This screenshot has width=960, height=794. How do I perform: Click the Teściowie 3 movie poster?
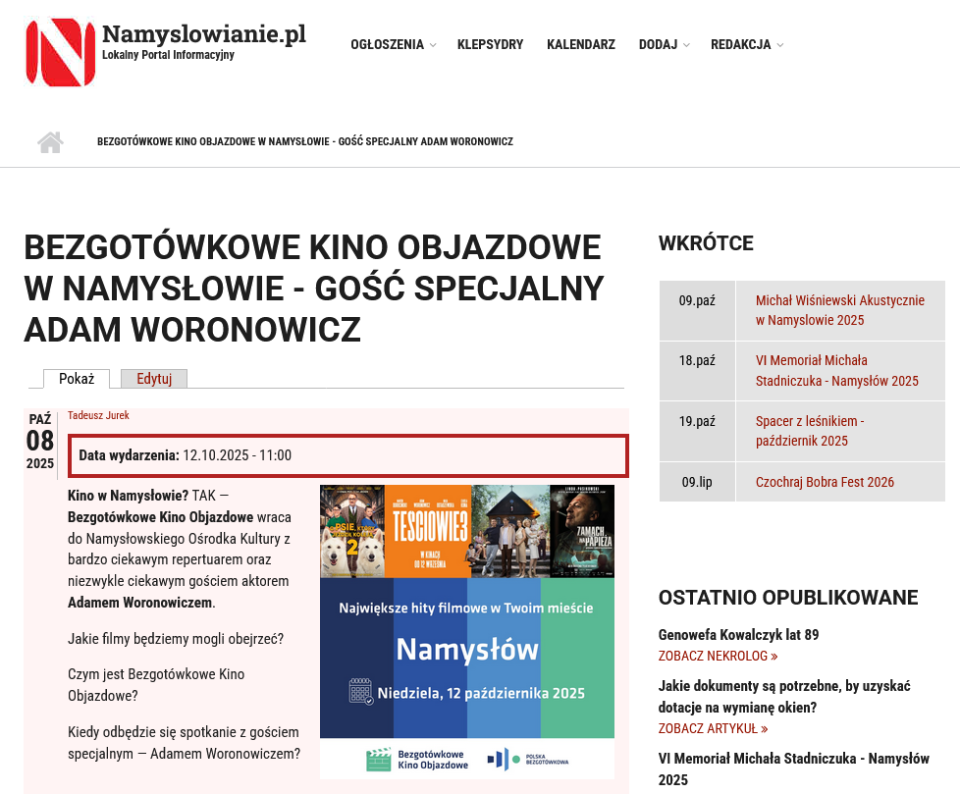coord(427,531)
